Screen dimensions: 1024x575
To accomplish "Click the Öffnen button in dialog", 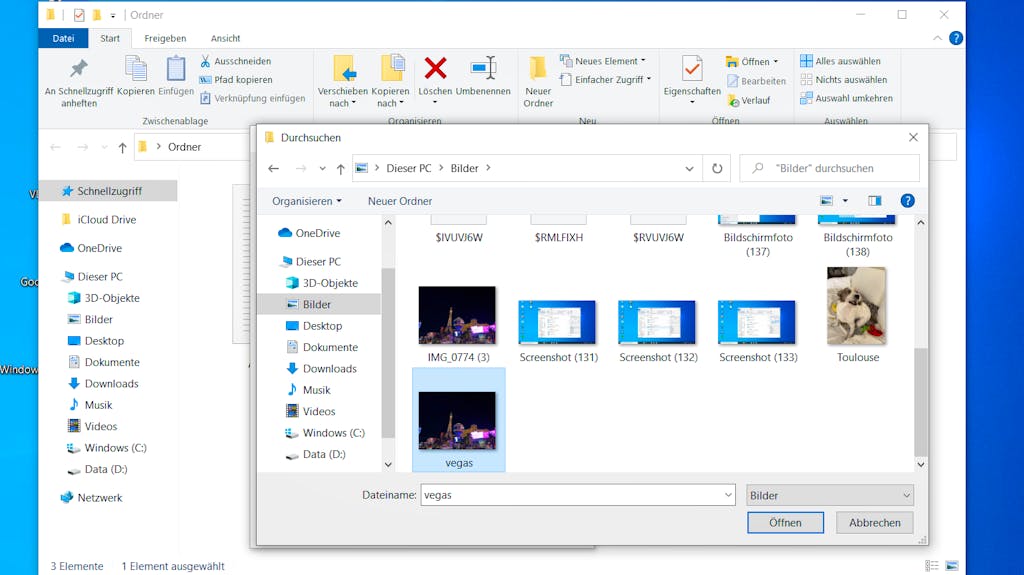I will point(785,523).
